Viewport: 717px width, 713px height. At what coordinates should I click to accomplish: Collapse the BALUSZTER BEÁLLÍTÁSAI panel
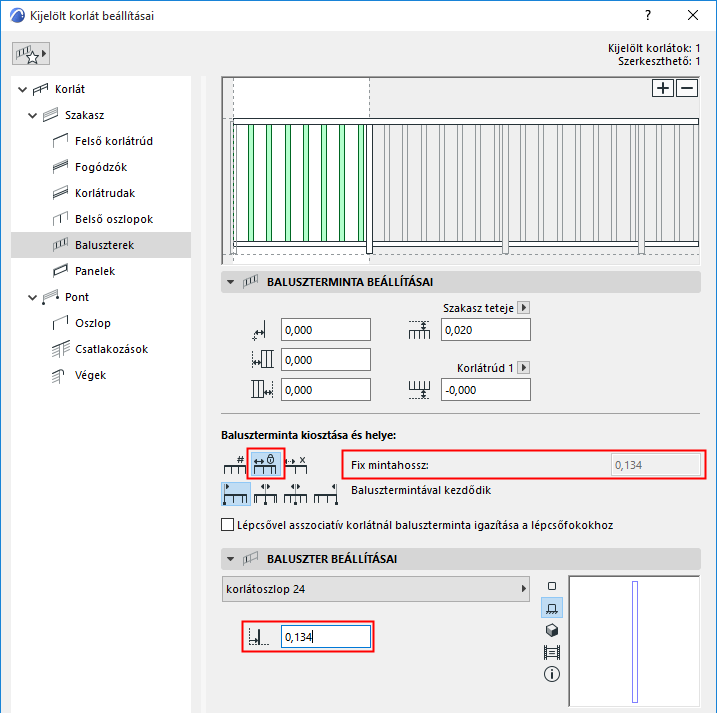tap(230, 559)
